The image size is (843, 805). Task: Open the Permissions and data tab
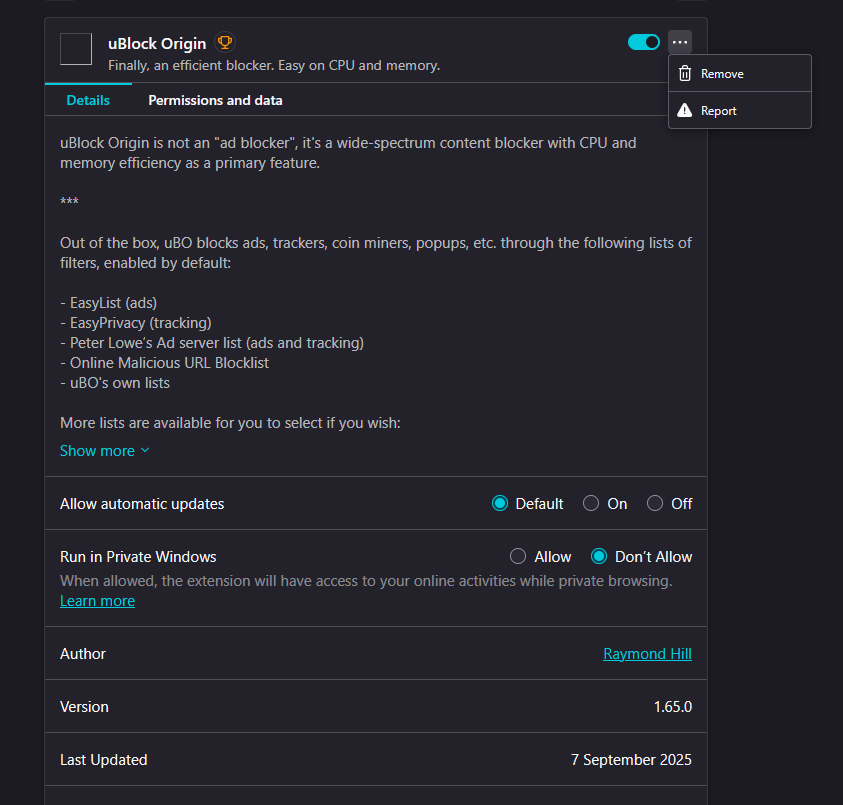click(x=215, y=100)
